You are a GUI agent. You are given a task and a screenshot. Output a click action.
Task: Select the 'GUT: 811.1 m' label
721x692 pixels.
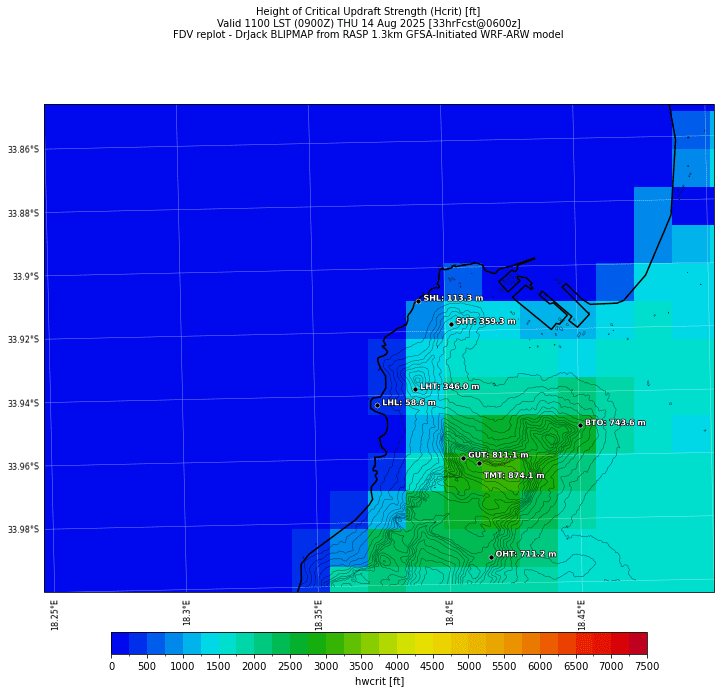point(498,455)
